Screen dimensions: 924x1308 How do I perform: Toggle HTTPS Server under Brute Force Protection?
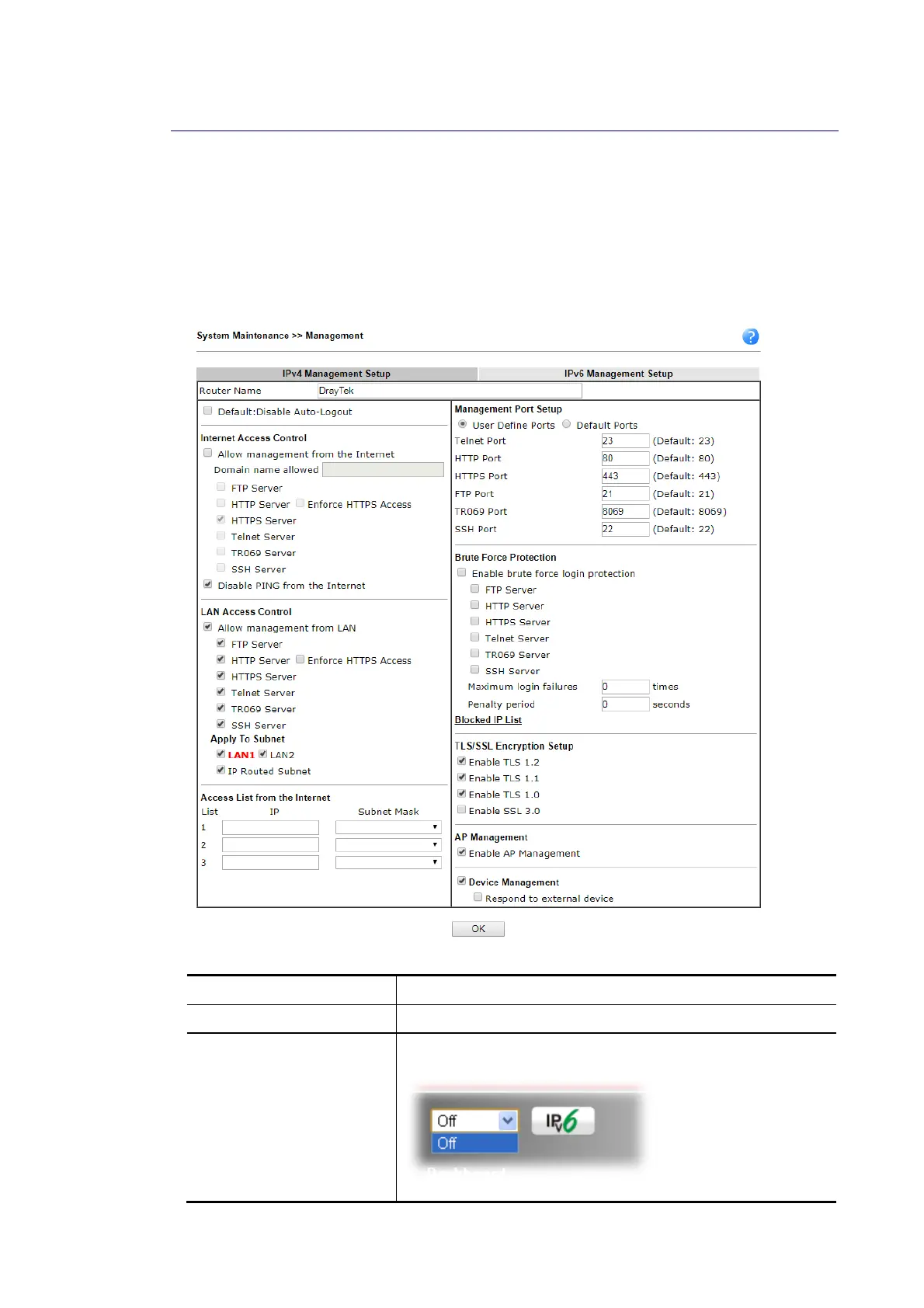pyautogui.click(x=474, y=621)
